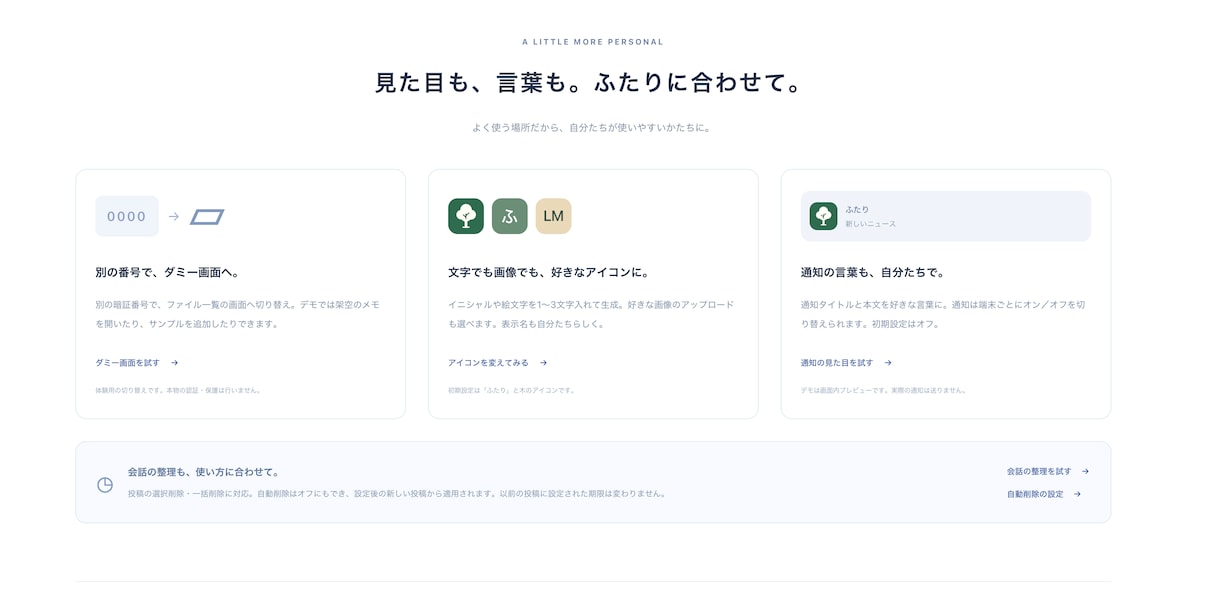The height and width of the screenshot is (596, 1220).
Task: Open the 通知の見た目を試す link
Action: pos(846,363)
